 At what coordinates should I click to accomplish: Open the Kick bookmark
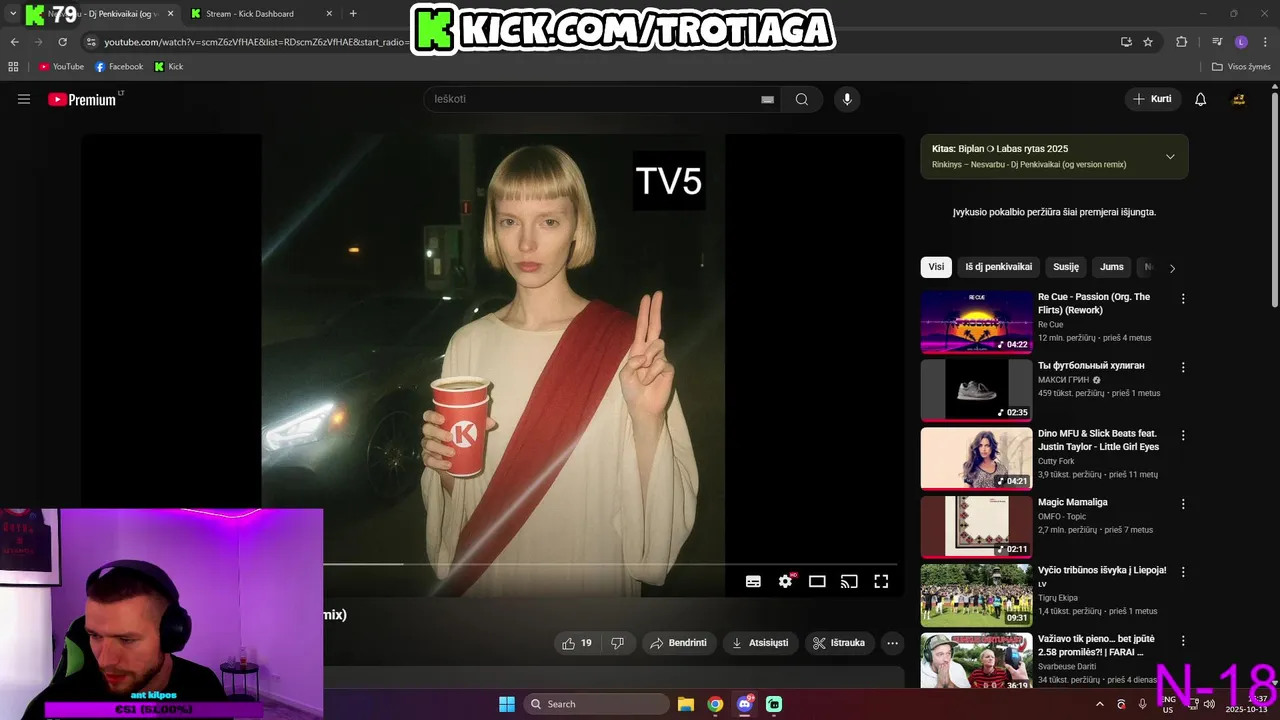pos(169,67)
